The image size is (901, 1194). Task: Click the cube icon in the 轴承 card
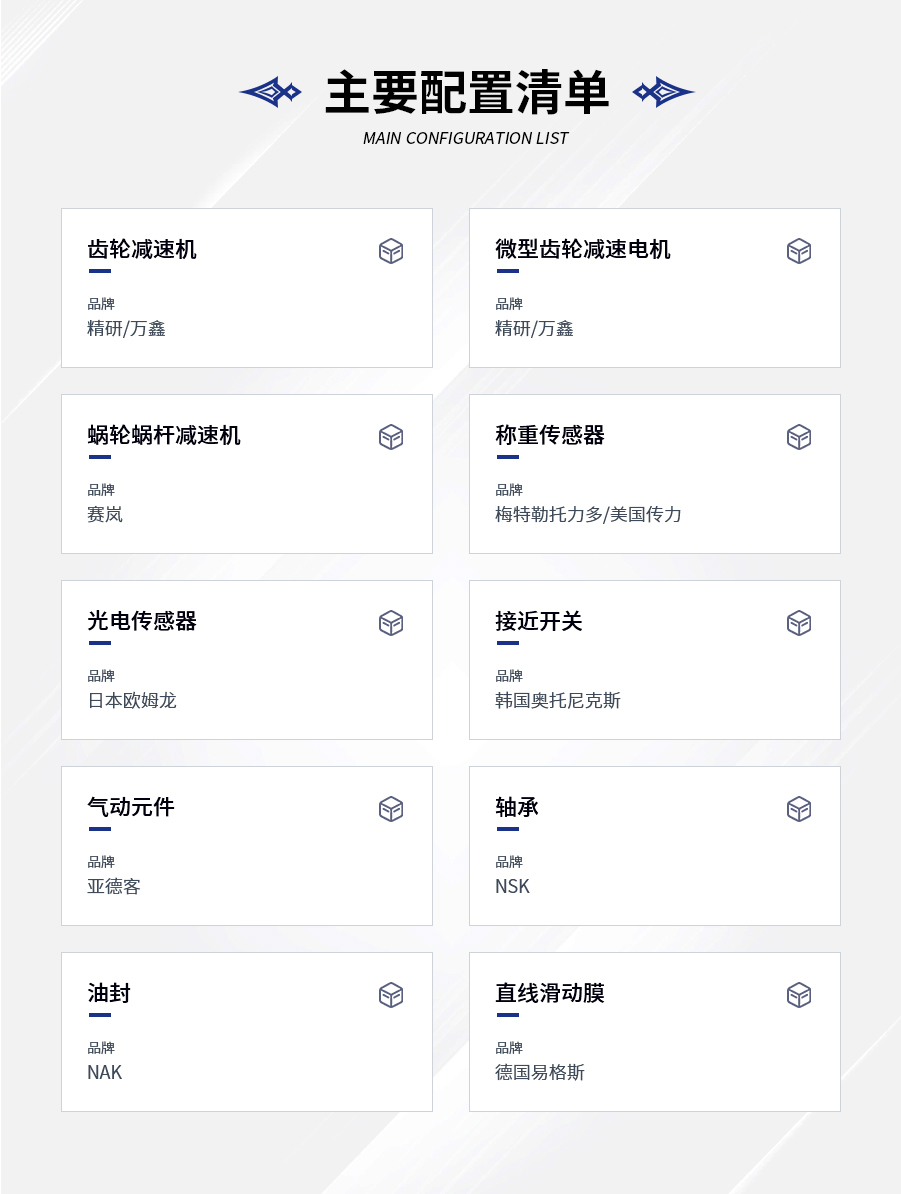click(799, 809)
